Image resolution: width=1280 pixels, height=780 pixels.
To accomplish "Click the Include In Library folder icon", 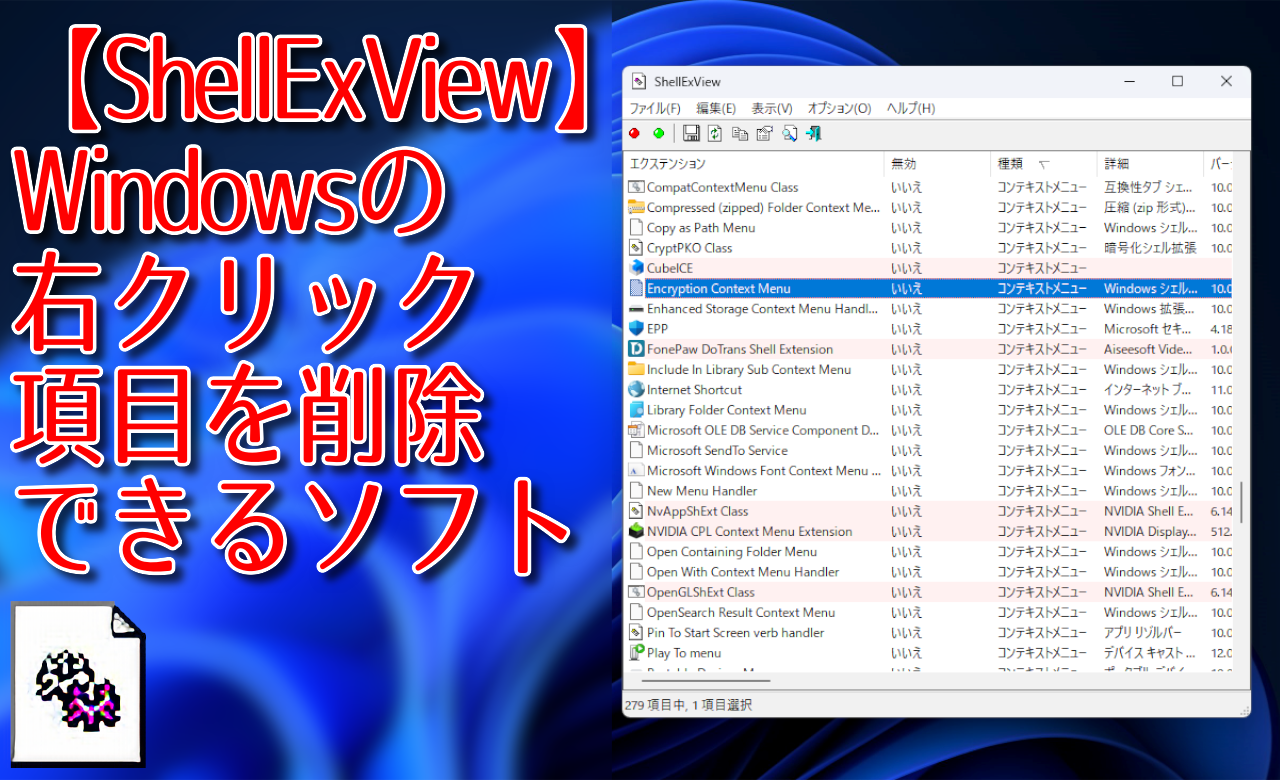I will click(x=636, y=370).
